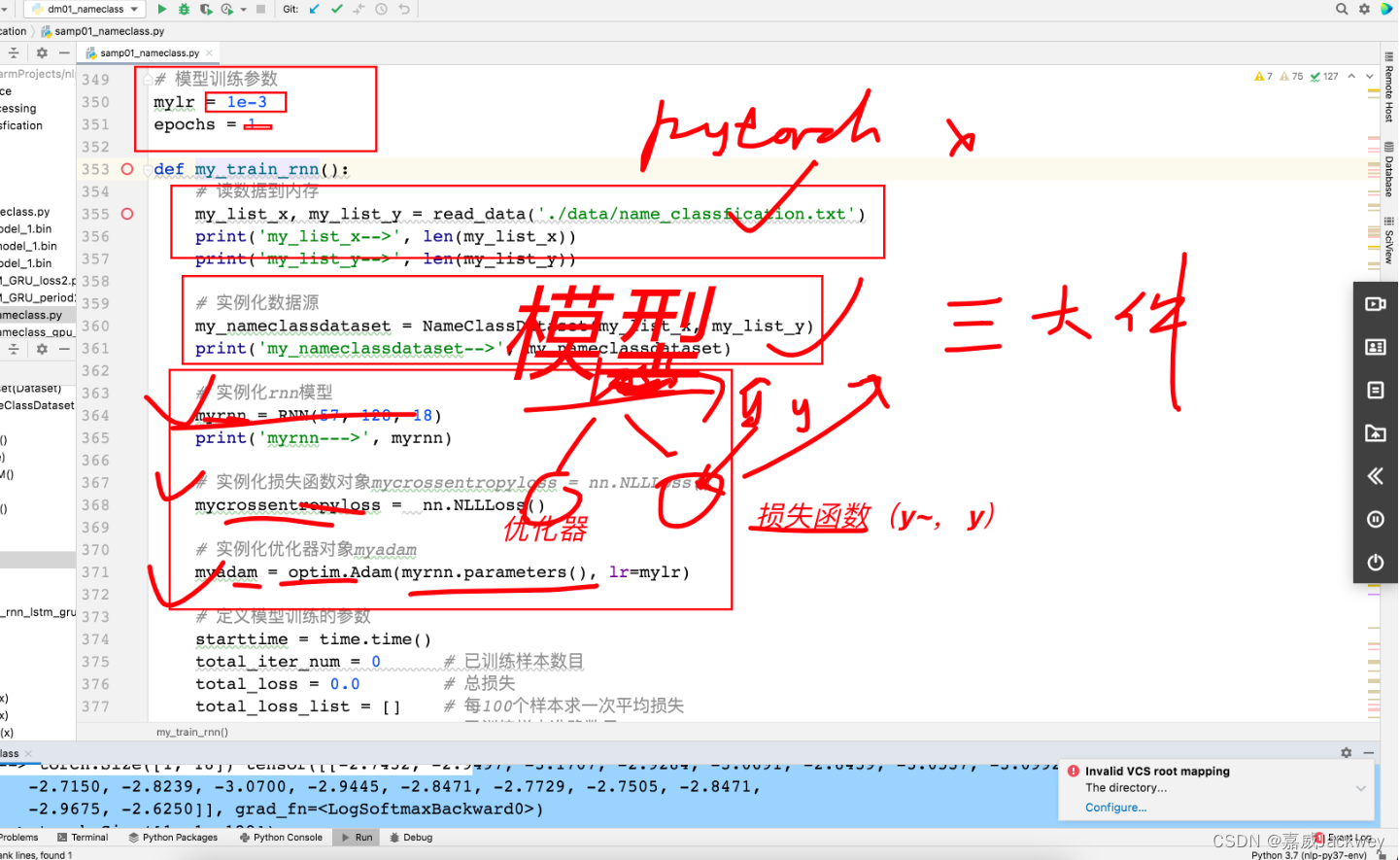Image resolution: width=1400 pixels, height=860 pixels.
Task: Click the weak warnings count 75
Action: 1291,76
